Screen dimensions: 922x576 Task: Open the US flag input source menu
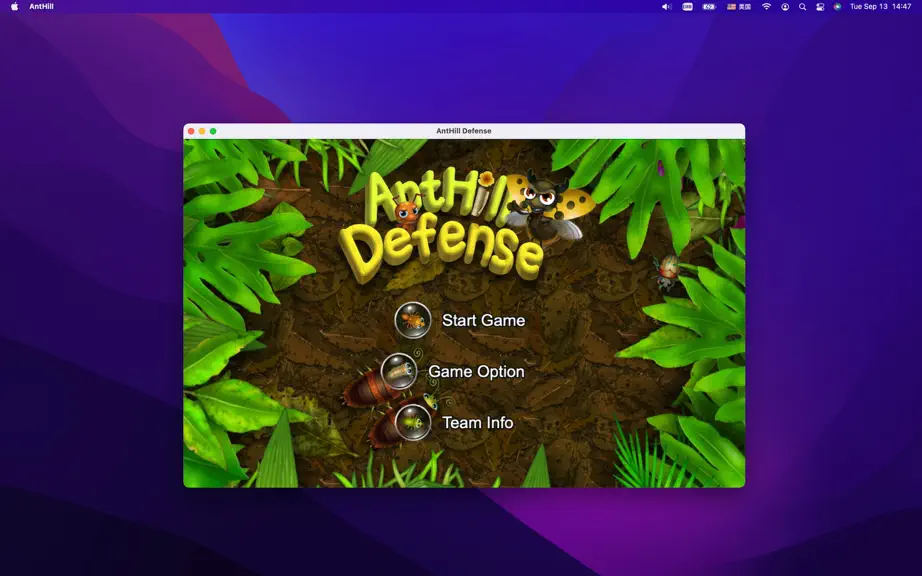pos(739,6)
